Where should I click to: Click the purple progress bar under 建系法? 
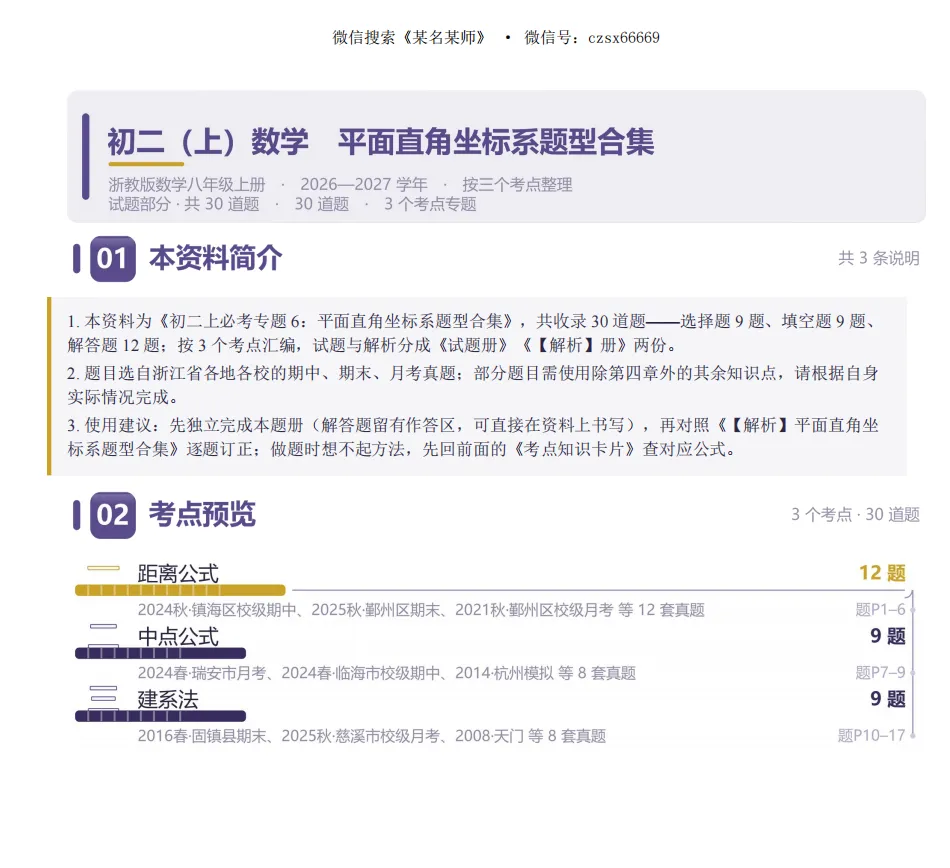(161, 716)
